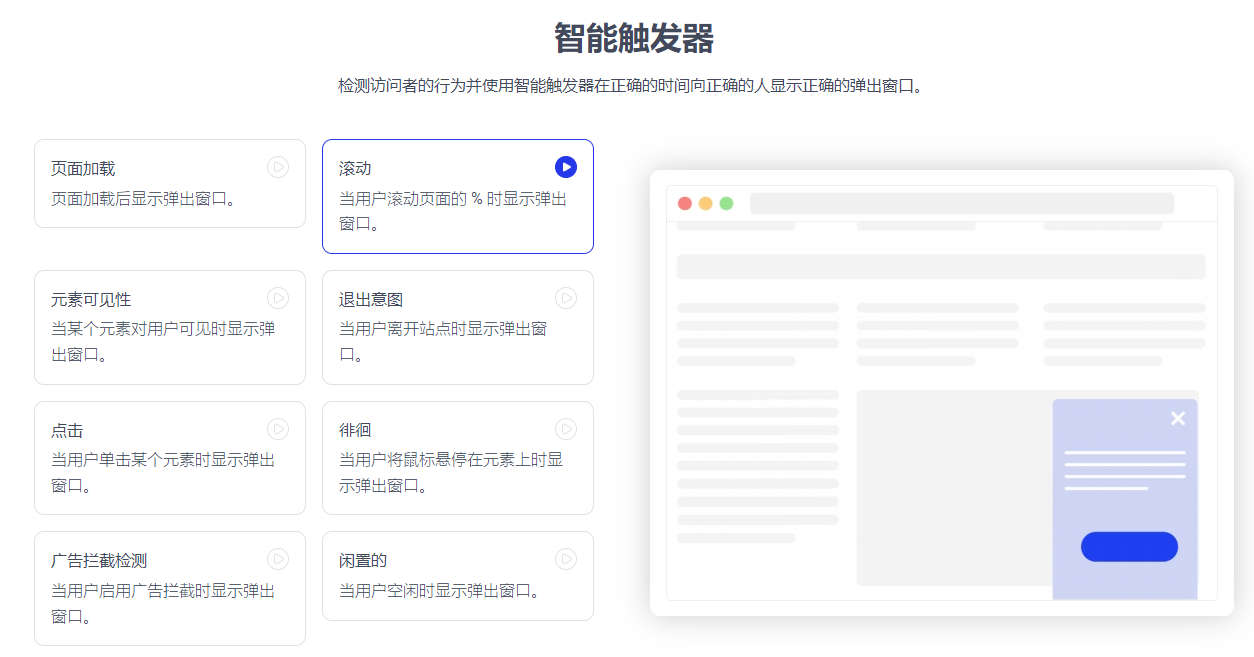Click the description 当用户离开站点时显示弹出窗口。
Screen dimensions: 1254x657
coord(443,342)
